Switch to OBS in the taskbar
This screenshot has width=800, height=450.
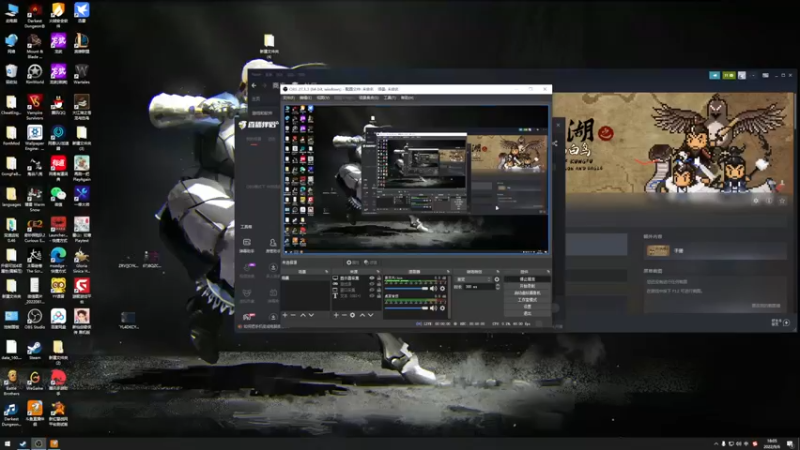[x=38, y=443]
